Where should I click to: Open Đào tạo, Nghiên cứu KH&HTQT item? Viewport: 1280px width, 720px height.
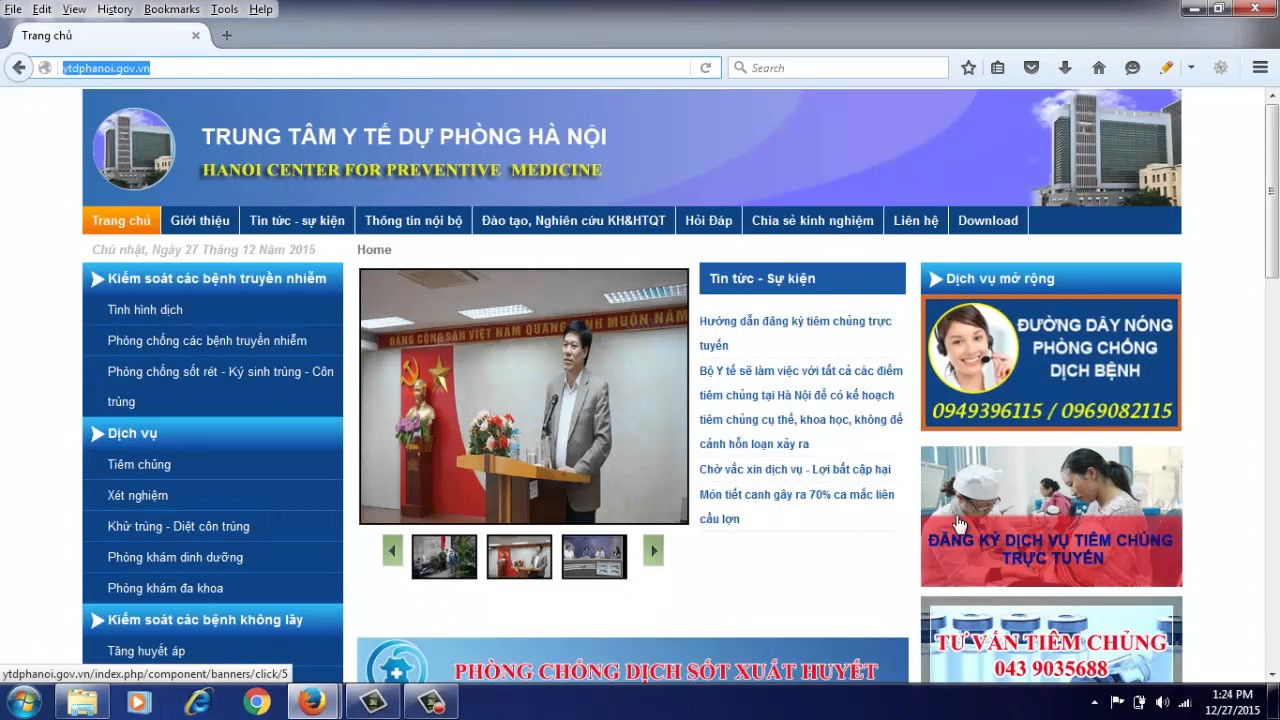pos(573,221)
